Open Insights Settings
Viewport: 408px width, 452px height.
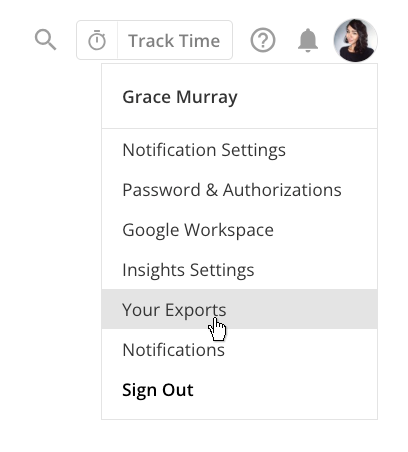pos(239,270)
